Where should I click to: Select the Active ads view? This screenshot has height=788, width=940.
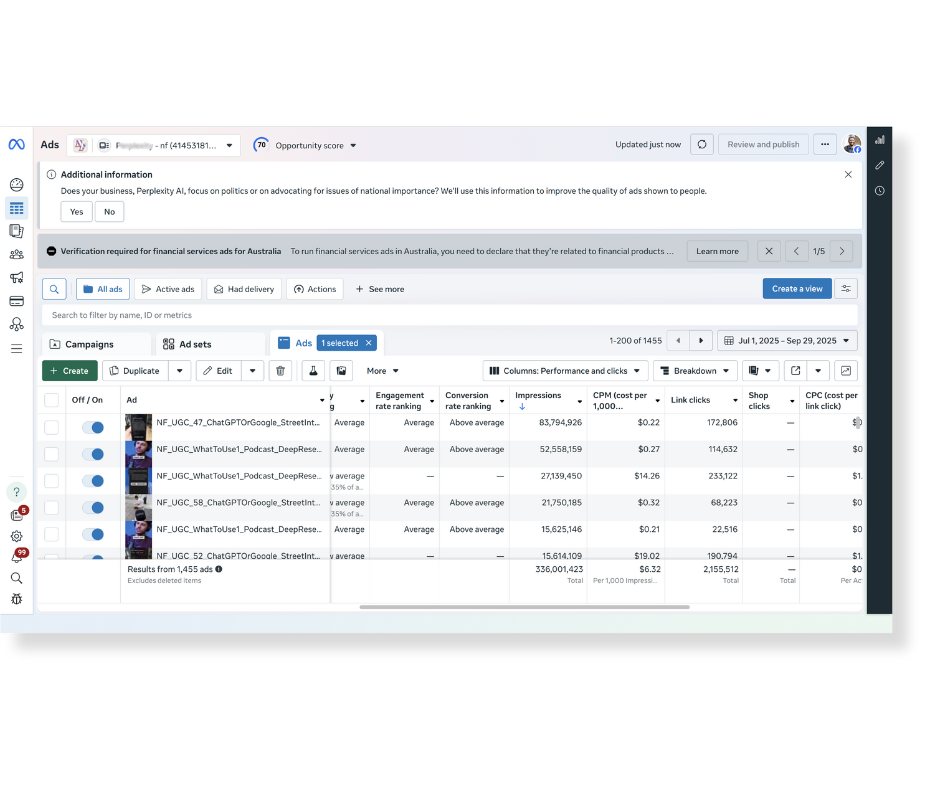[x=168, y=289]
